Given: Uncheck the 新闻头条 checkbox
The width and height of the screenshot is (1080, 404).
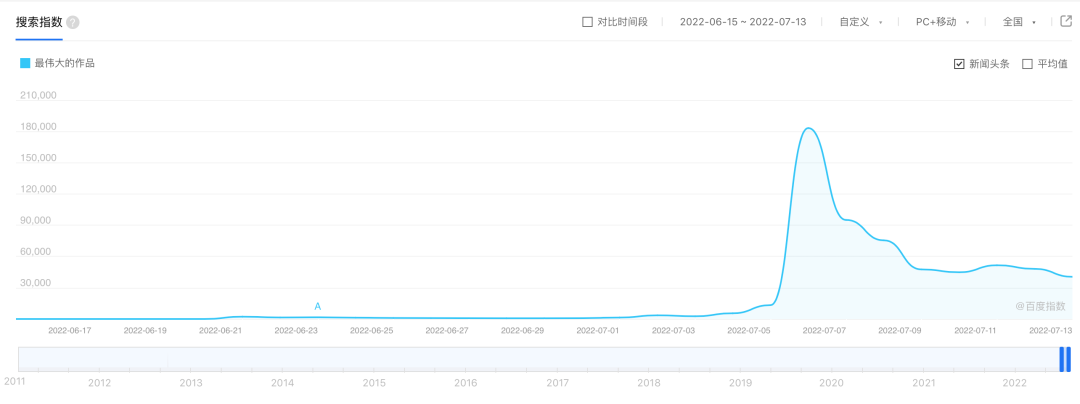Looking at the screenshot, I should point(960,64).
